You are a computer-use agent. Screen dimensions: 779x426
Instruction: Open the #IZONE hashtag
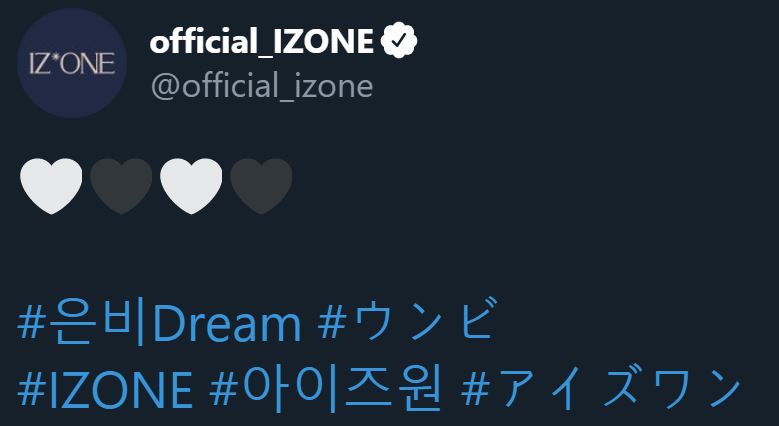(105, 388)
